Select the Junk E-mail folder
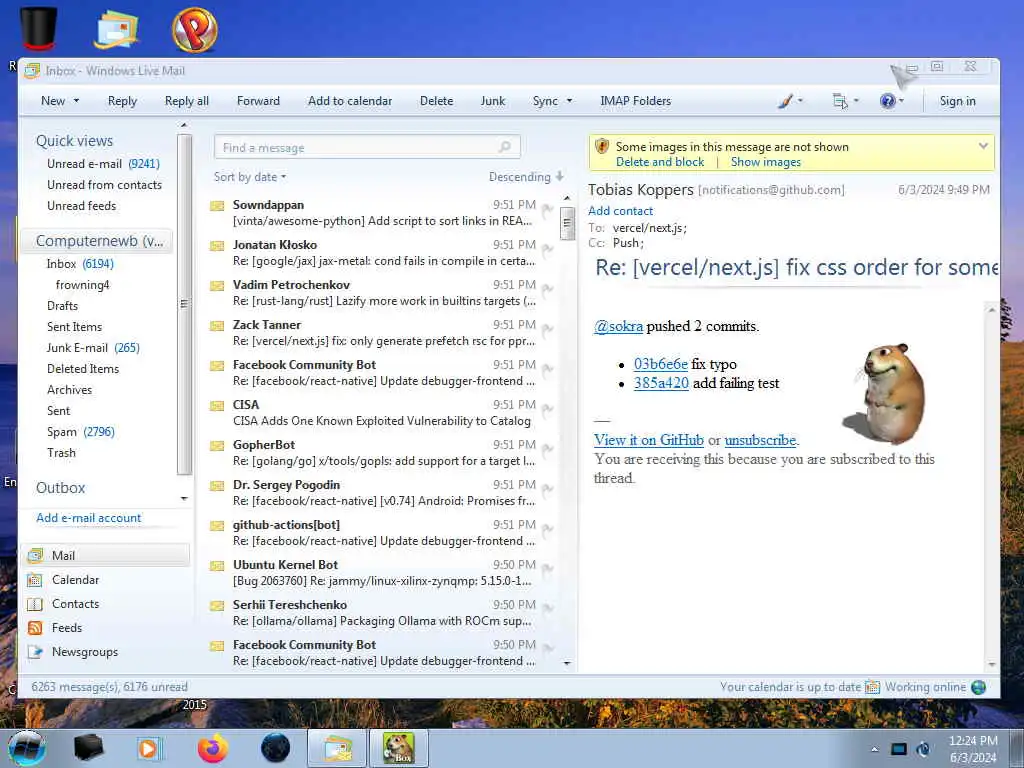1024x768 pixels. 93,348
